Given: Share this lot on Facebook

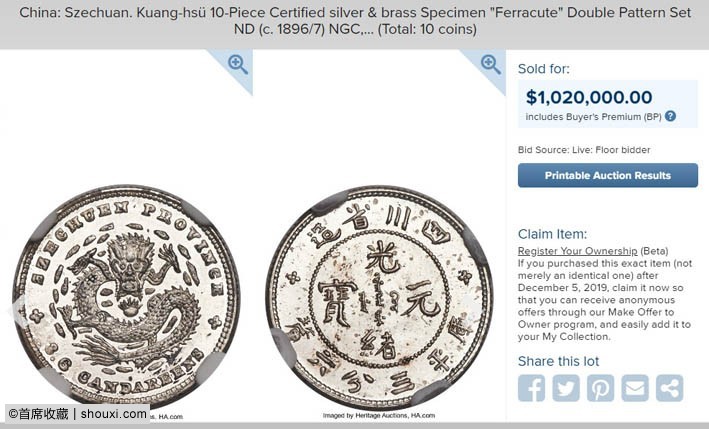Looking at the screenshot, I should pyautogui.click(x=531, y=388).
